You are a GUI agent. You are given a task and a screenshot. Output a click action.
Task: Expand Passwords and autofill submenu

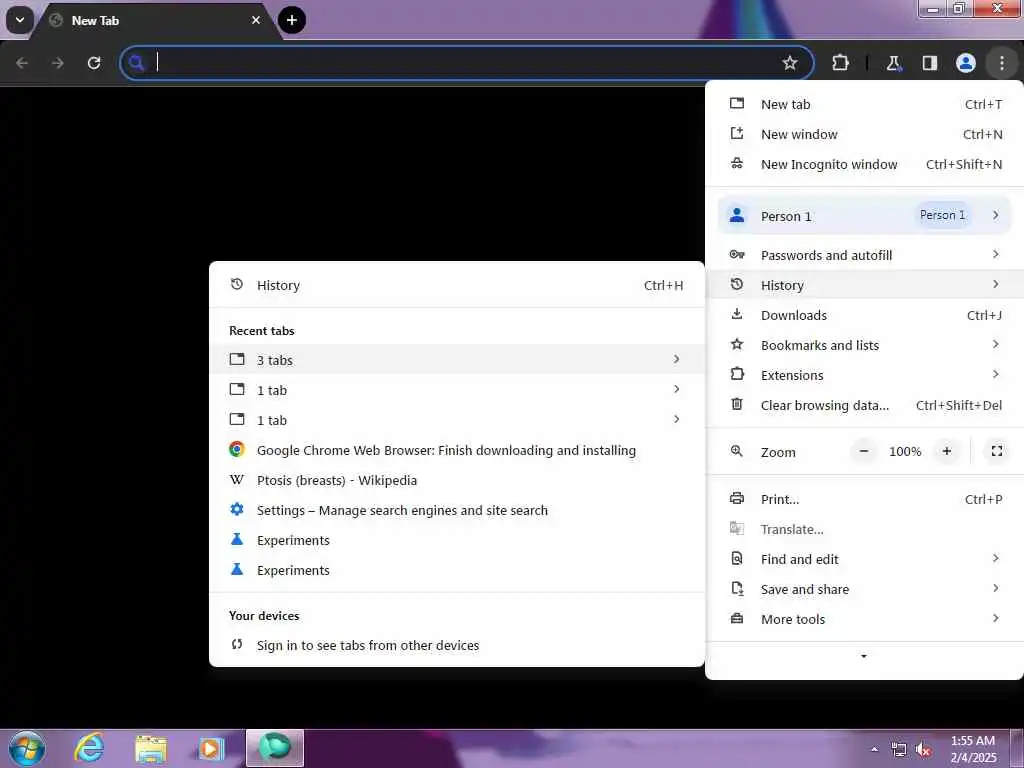click(x=865, y=255)
